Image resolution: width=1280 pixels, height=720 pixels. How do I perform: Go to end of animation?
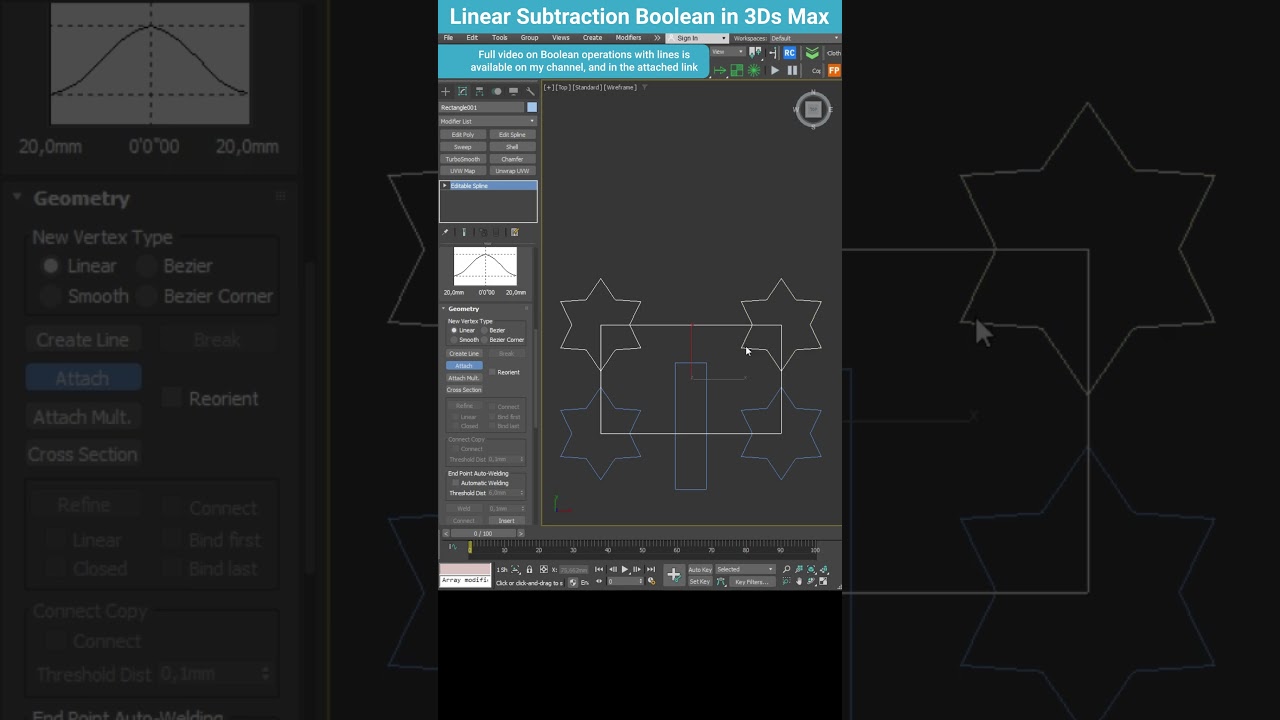[651, 569]
